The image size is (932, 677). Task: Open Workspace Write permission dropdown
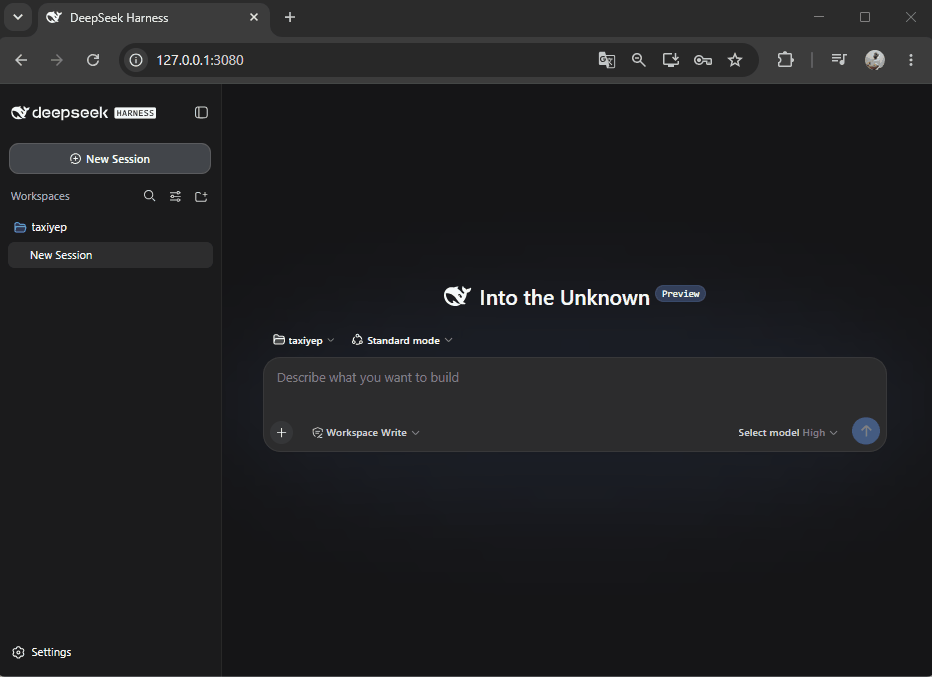click(x=366, y=433)
